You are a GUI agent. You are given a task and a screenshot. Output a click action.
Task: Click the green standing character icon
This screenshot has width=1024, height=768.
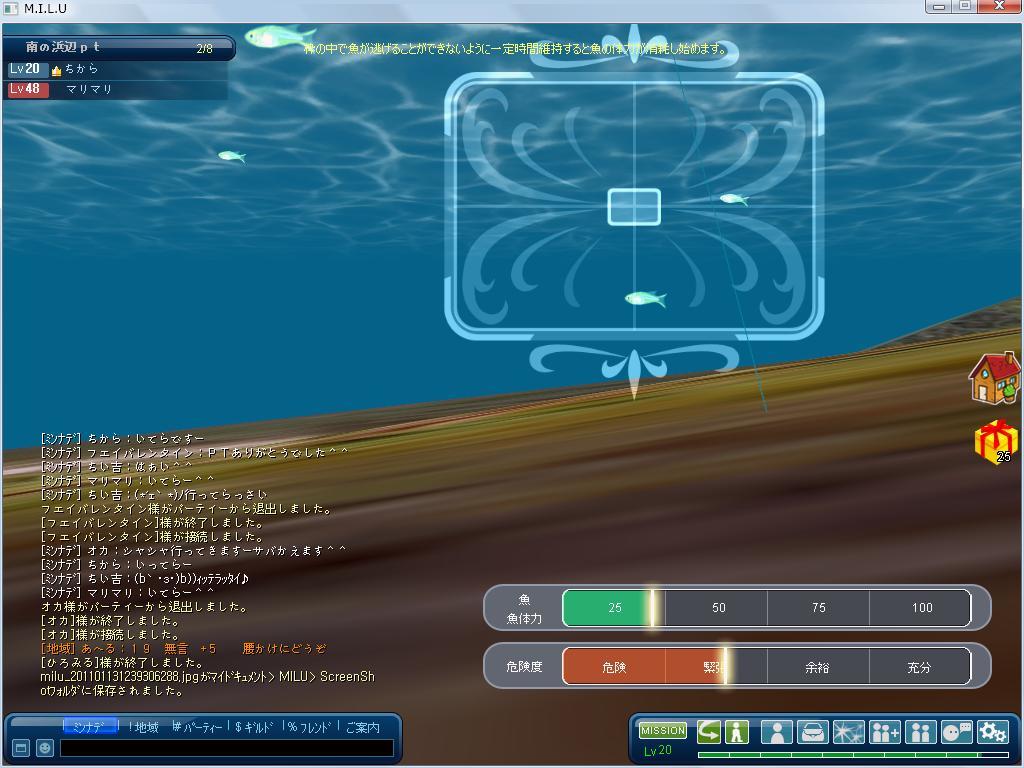click(x=737, y=732)
